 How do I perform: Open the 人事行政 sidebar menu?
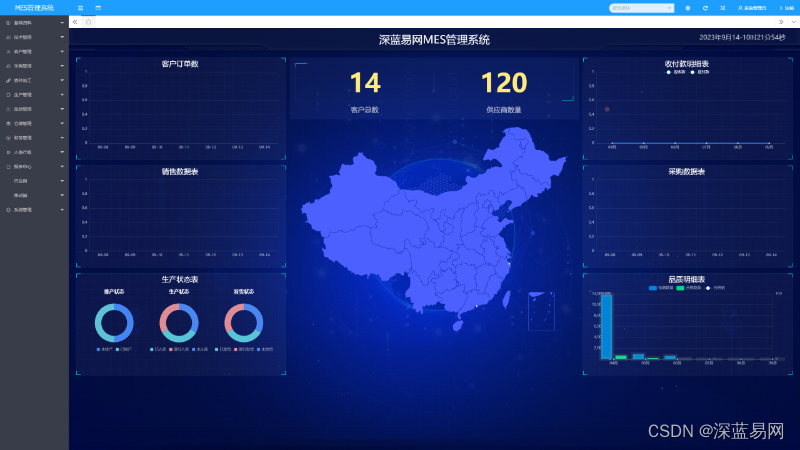[34, 152]
